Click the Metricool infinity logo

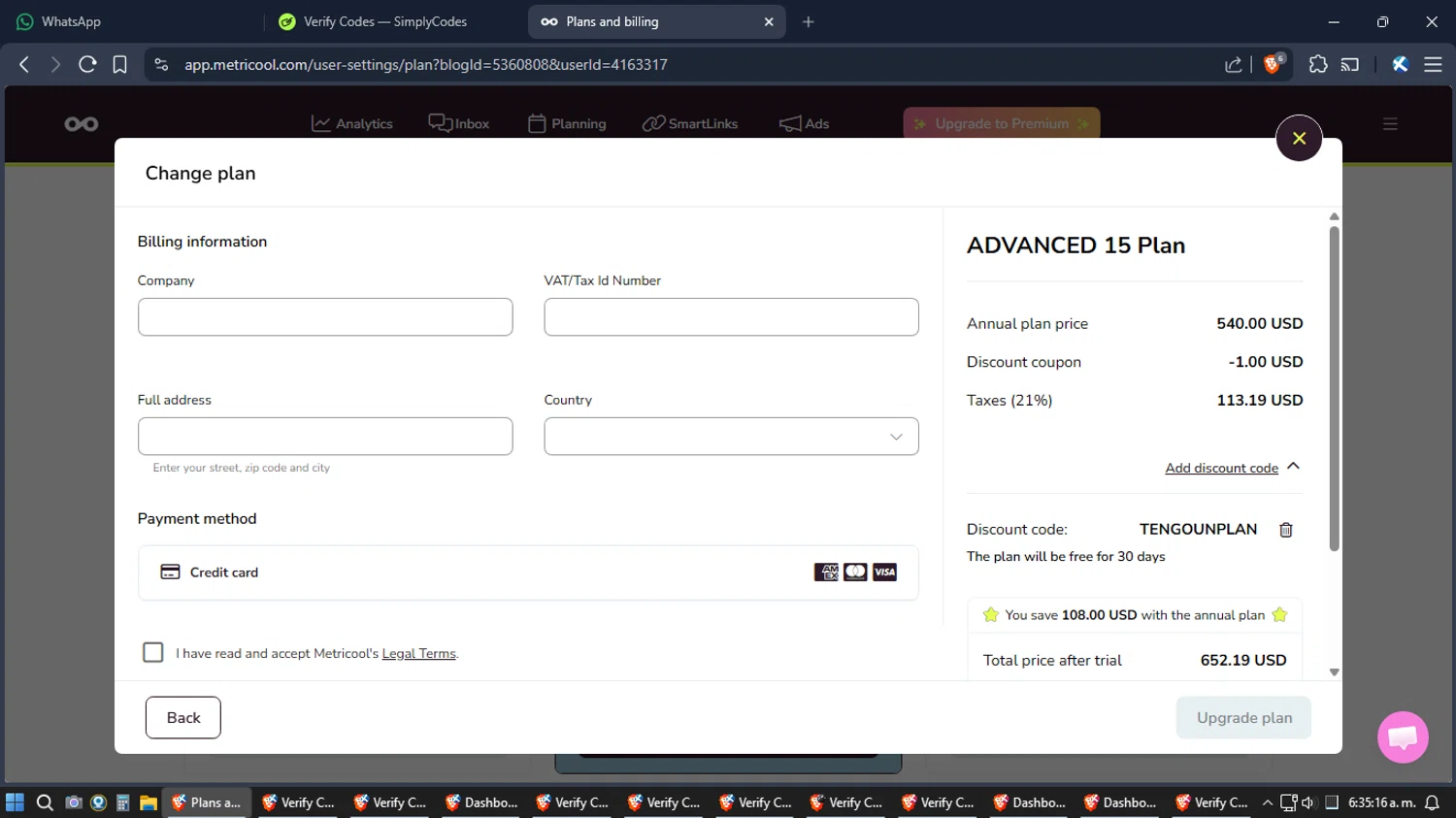click(x=82, y=124)
